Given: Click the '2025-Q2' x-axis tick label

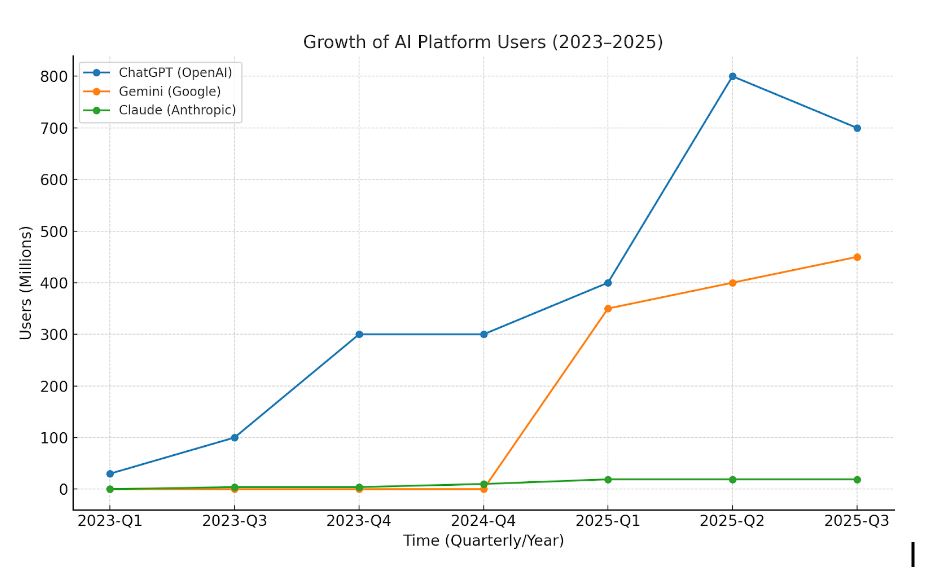Looking at the screenshot, I should (x=732, y=521).
